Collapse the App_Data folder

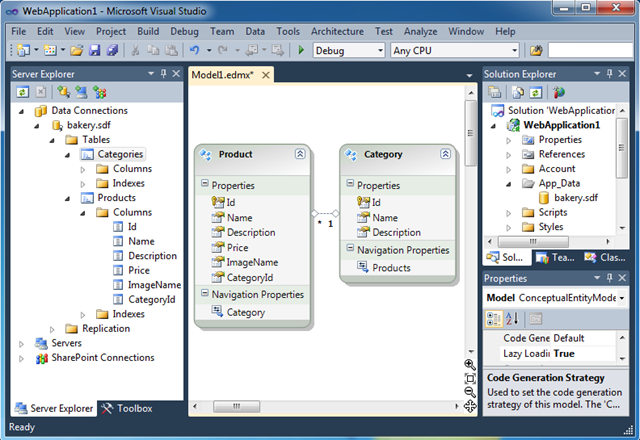coord(509,184)
